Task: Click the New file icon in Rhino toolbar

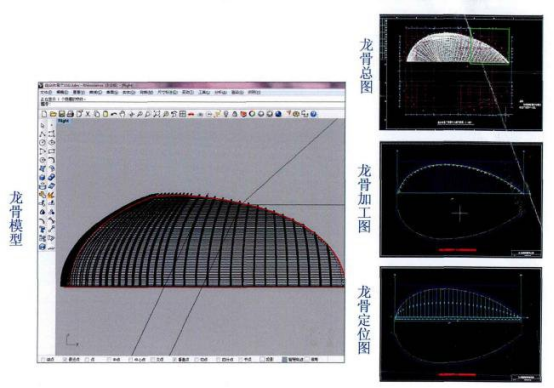Action: [x=44, y=114]
